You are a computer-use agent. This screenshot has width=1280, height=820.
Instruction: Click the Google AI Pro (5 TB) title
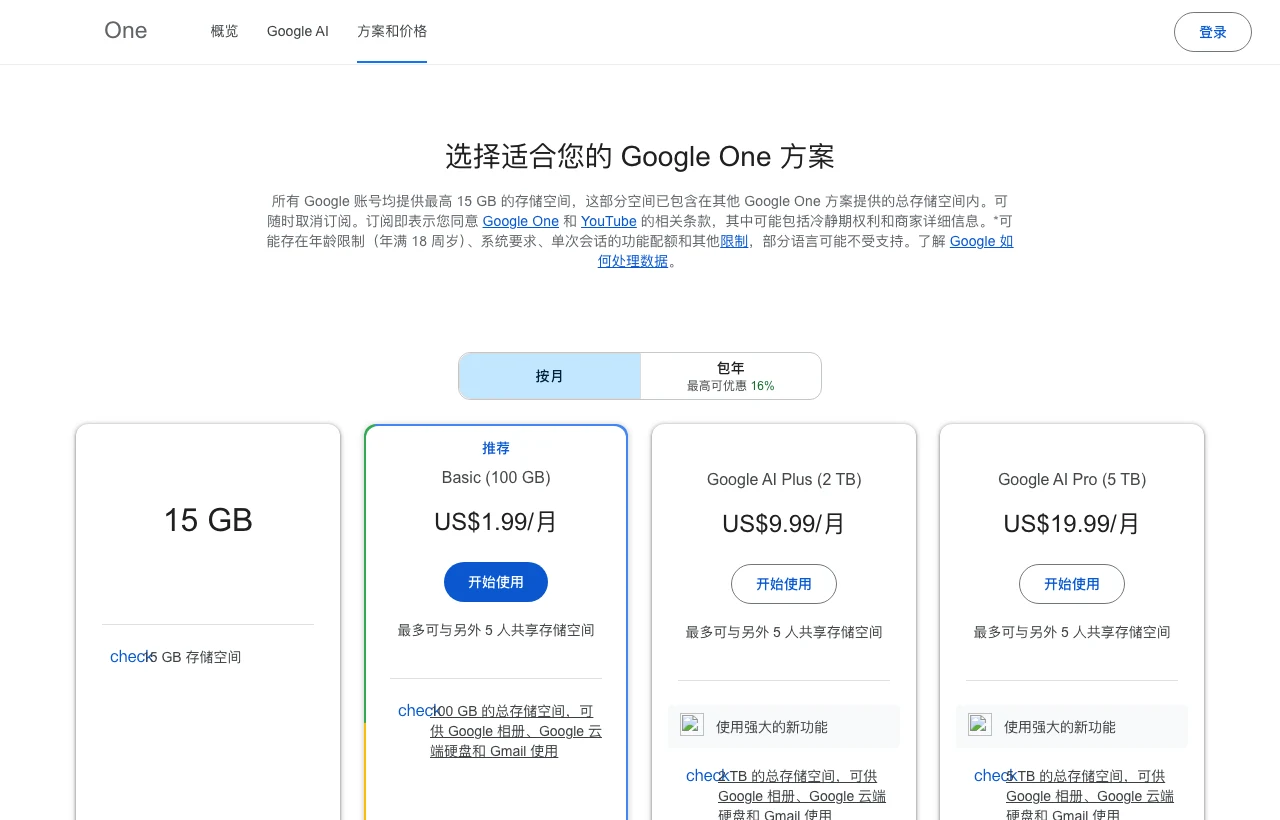[x=1072, y=479]
